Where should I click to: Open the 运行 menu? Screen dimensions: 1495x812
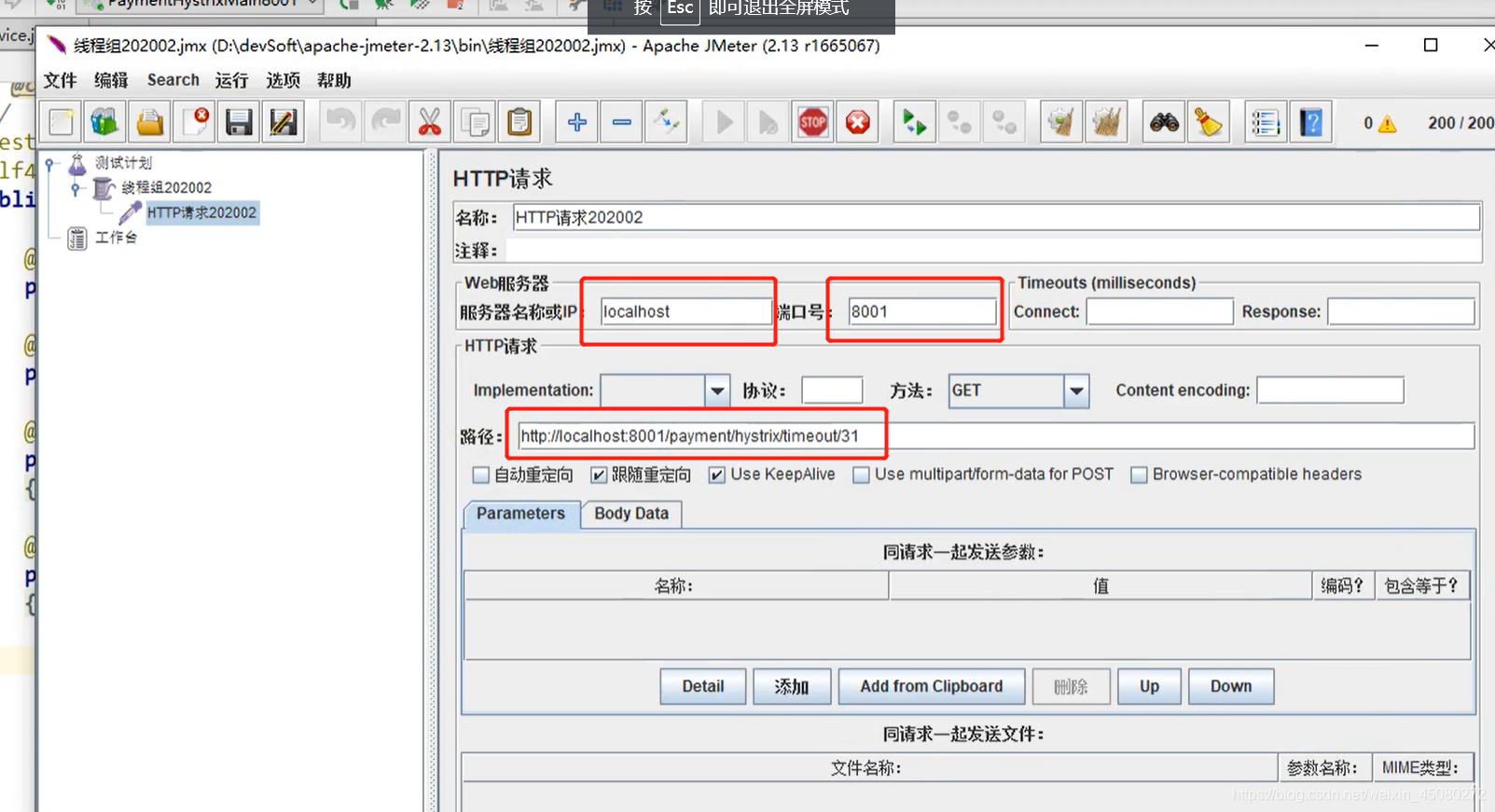tap(231, 80)
